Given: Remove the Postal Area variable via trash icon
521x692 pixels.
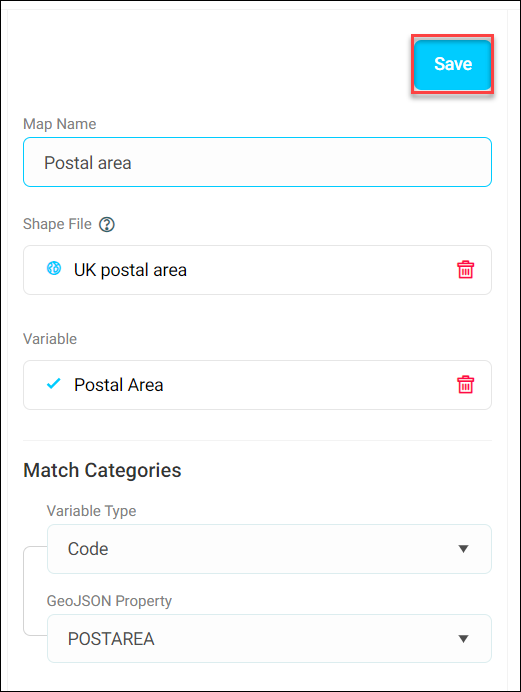Looking at the screenshot, I should point(465,384).
